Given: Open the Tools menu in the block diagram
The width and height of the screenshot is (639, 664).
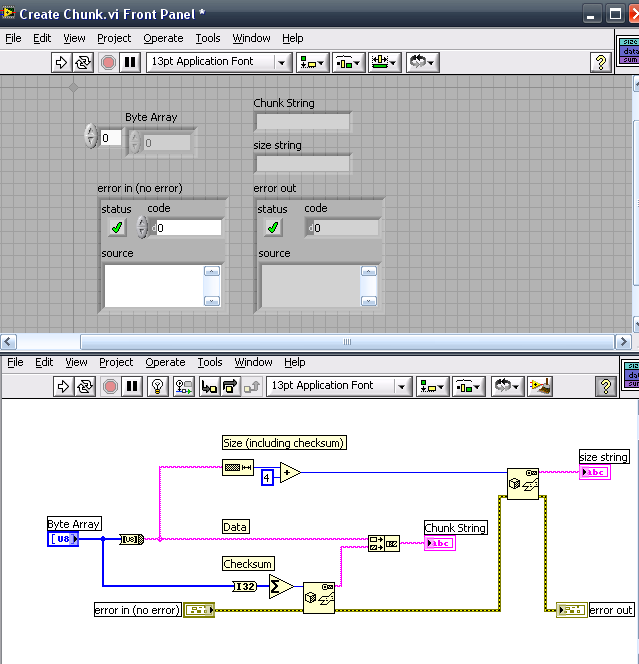Looking at the screenshot, I should point(210,362).
